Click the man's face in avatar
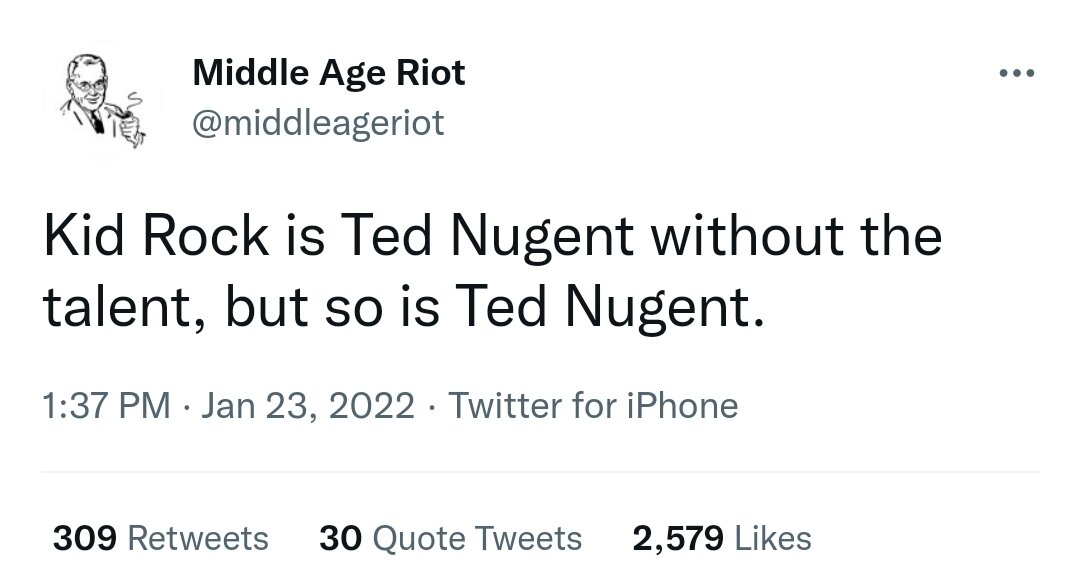The height and width of the screenshot is (568, 1080). 87,83
